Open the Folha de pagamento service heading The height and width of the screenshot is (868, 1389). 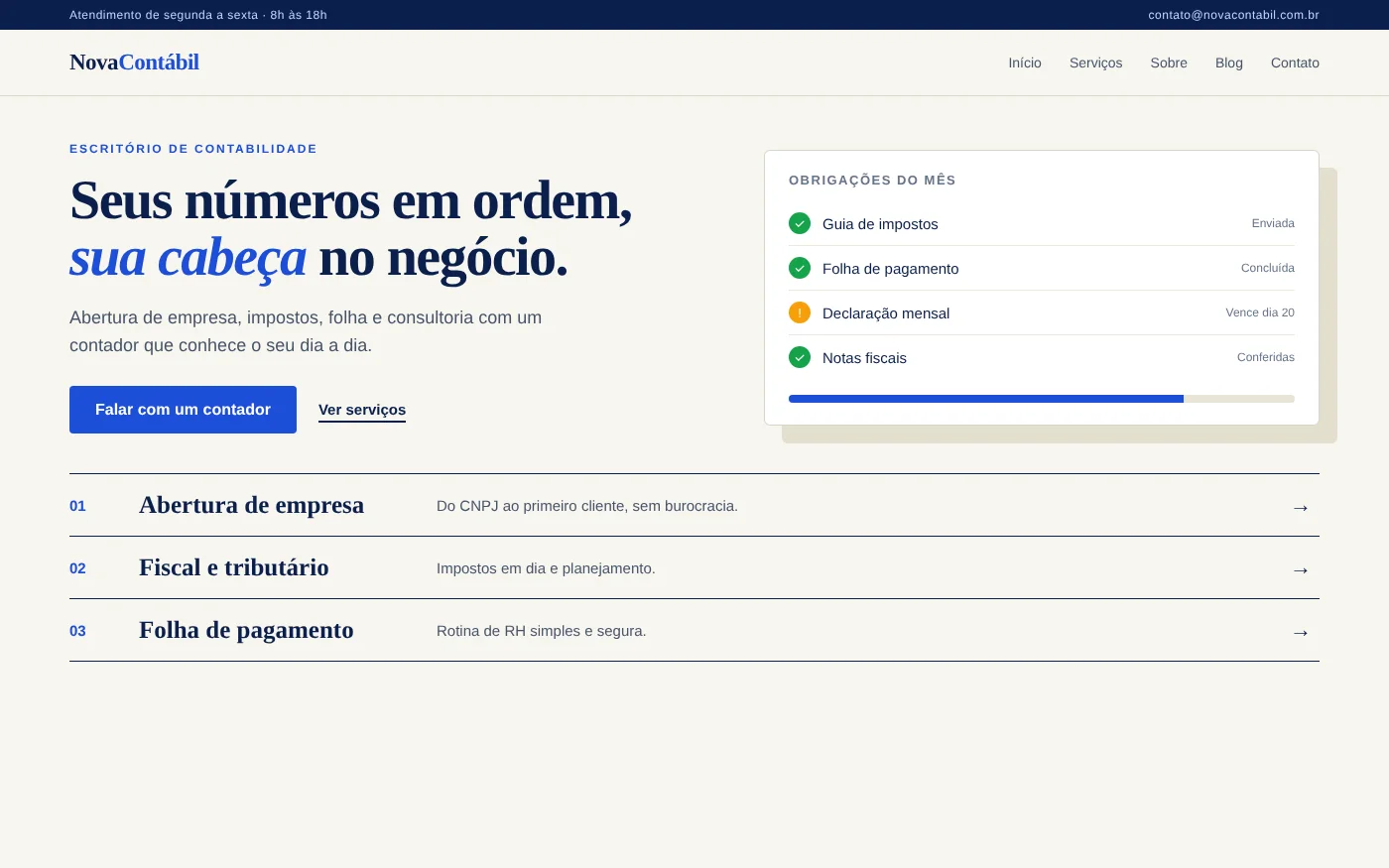(x=246, y=630)
